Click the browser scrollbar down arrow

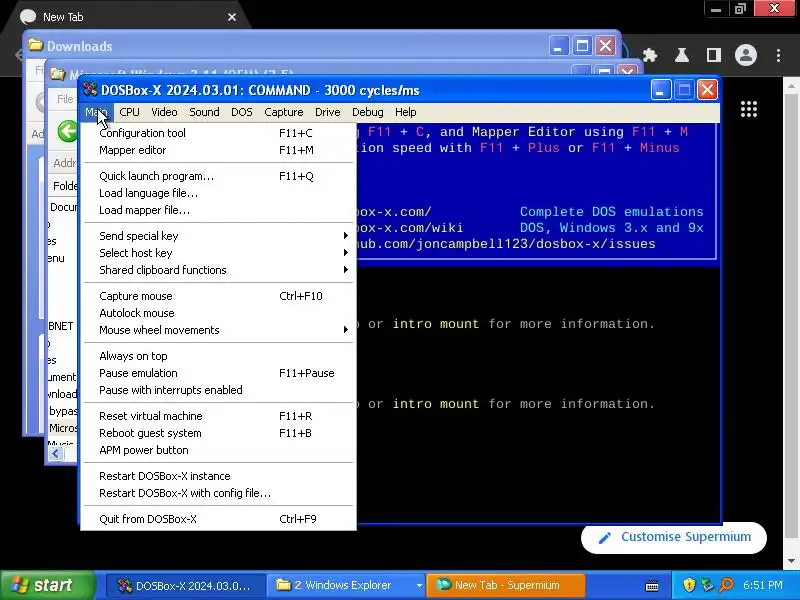click(791, 560)
